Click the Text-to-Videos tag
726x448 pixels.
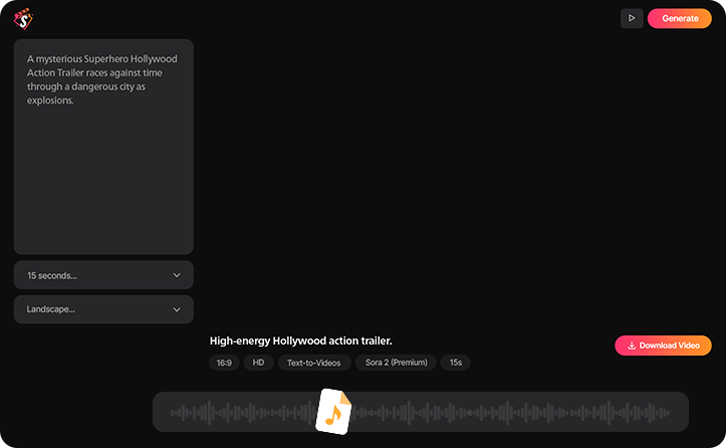pos(314,362)
